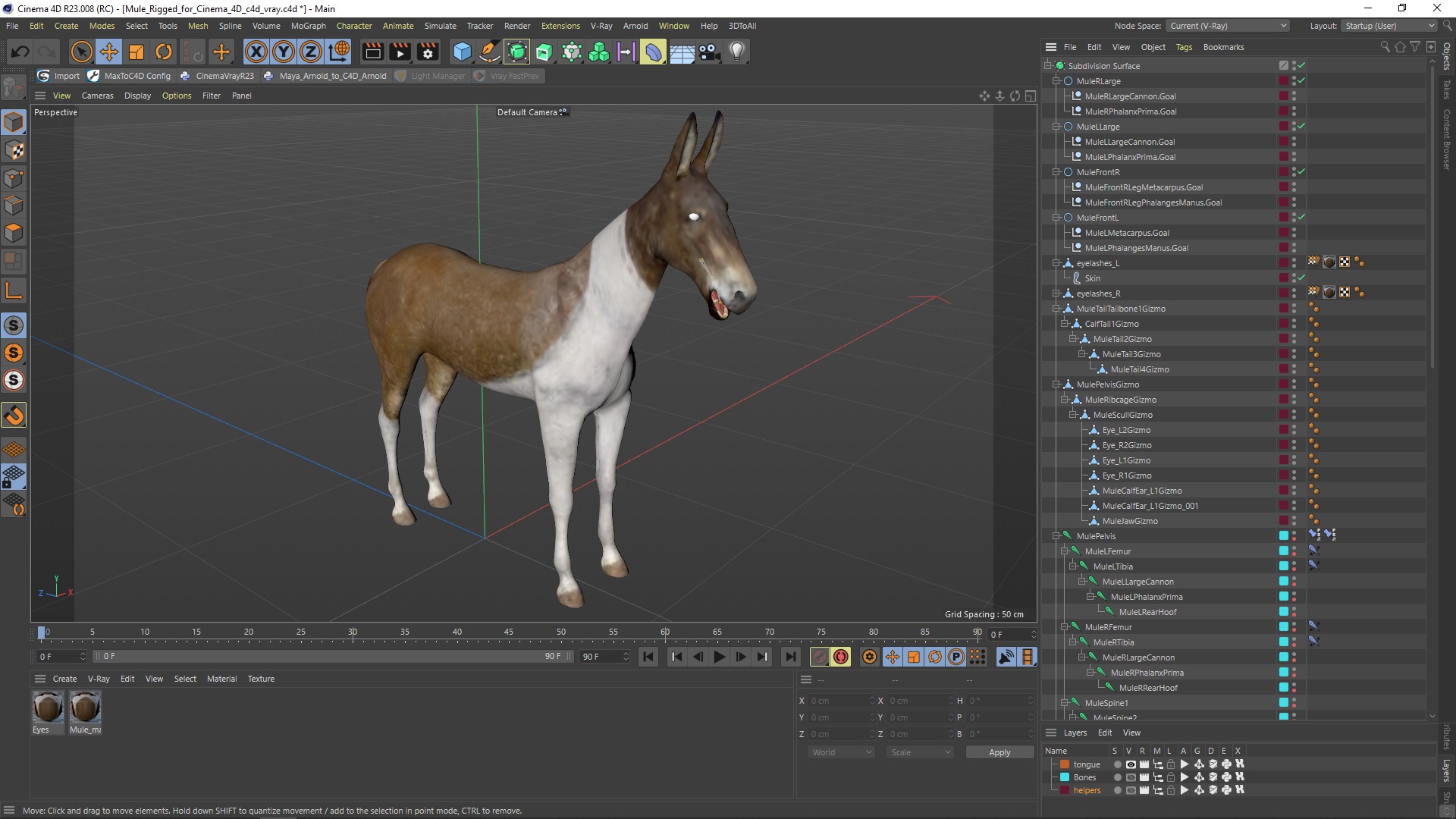Screen dimensions: 1456x819
Task: Open Tags menu in Object Manager
Action: [x=1184, y=47]
